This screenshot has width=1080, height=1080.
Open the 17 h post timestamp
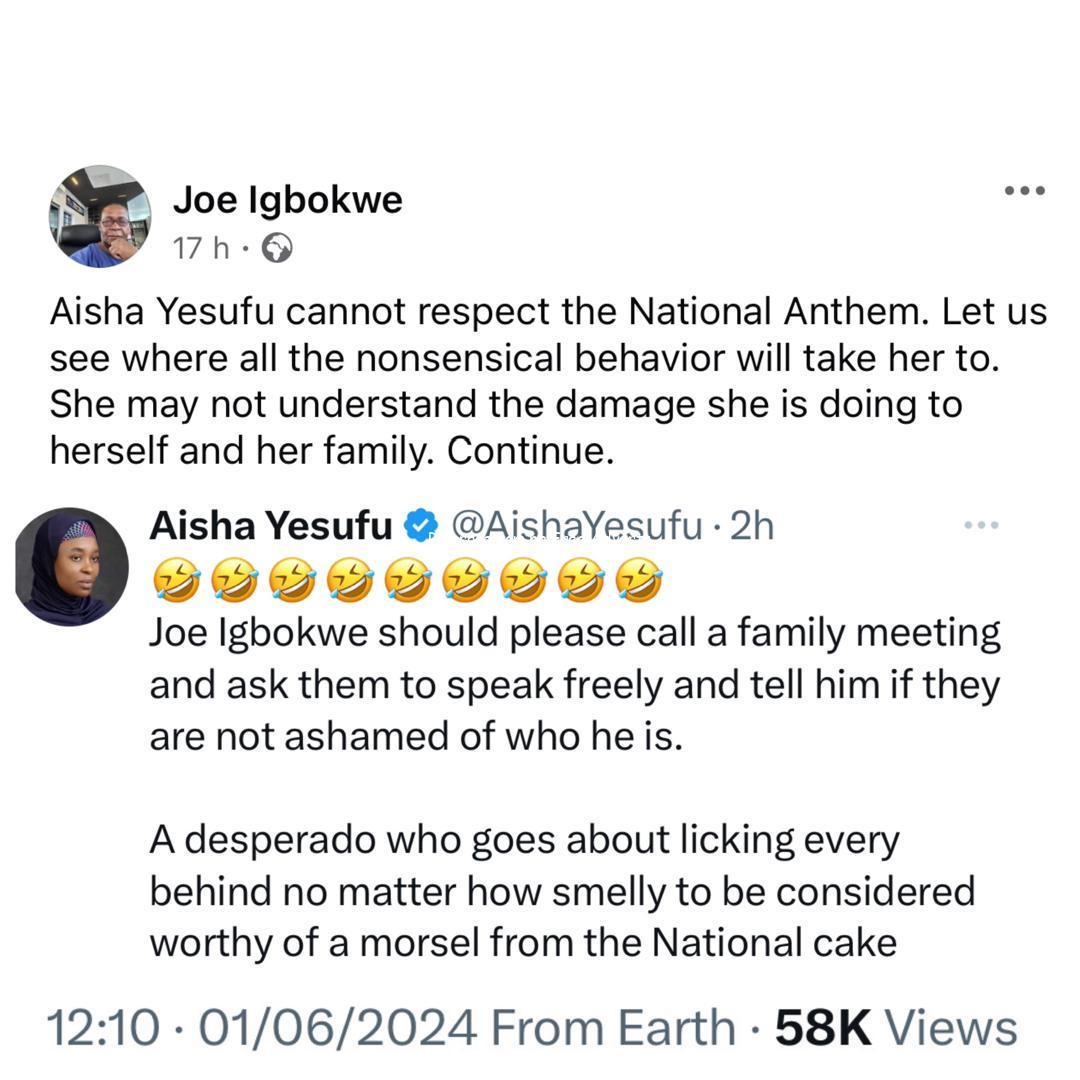201,248
